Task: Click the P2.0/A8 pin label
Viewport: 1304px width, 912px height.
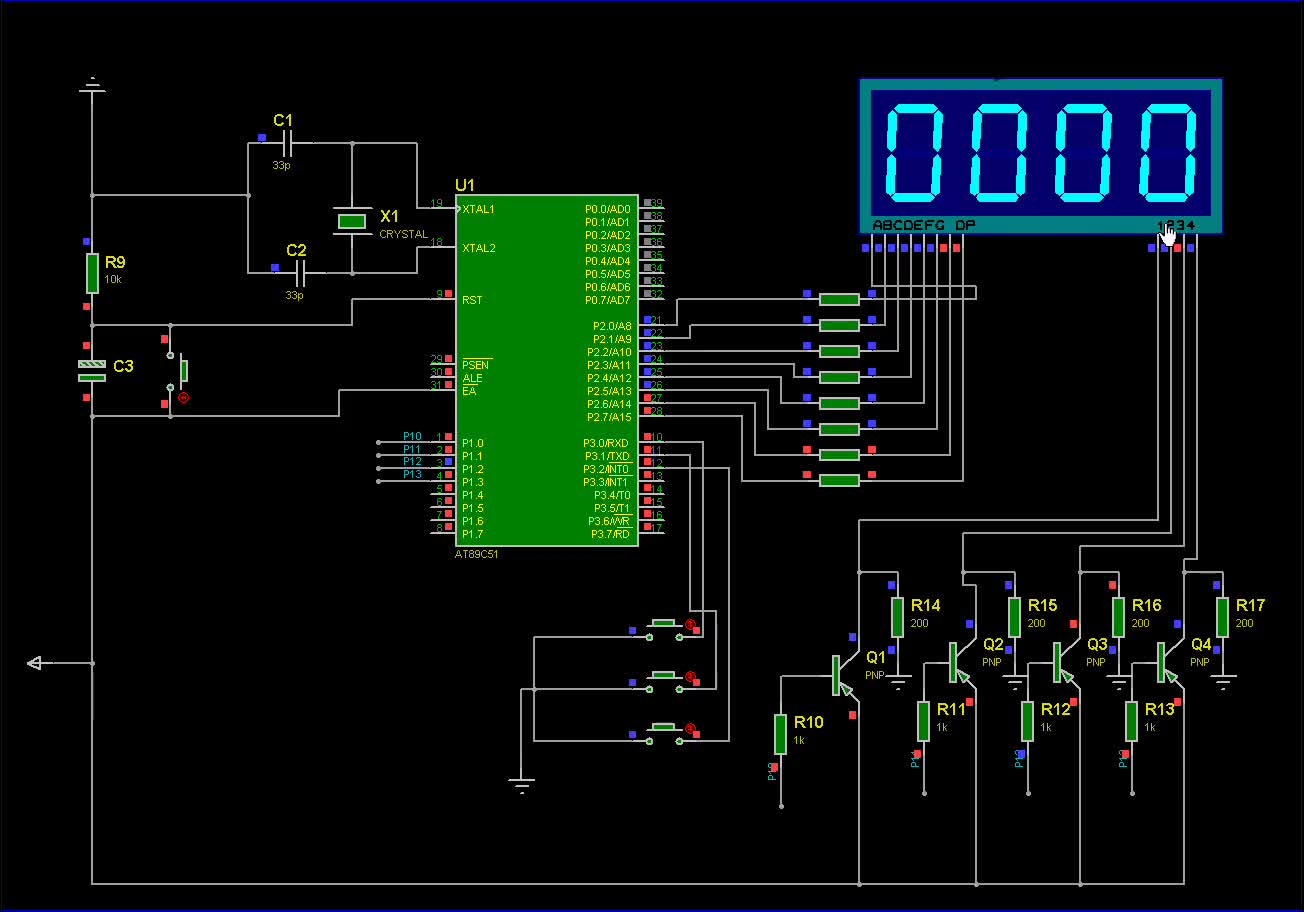Action: click(612, 326)
